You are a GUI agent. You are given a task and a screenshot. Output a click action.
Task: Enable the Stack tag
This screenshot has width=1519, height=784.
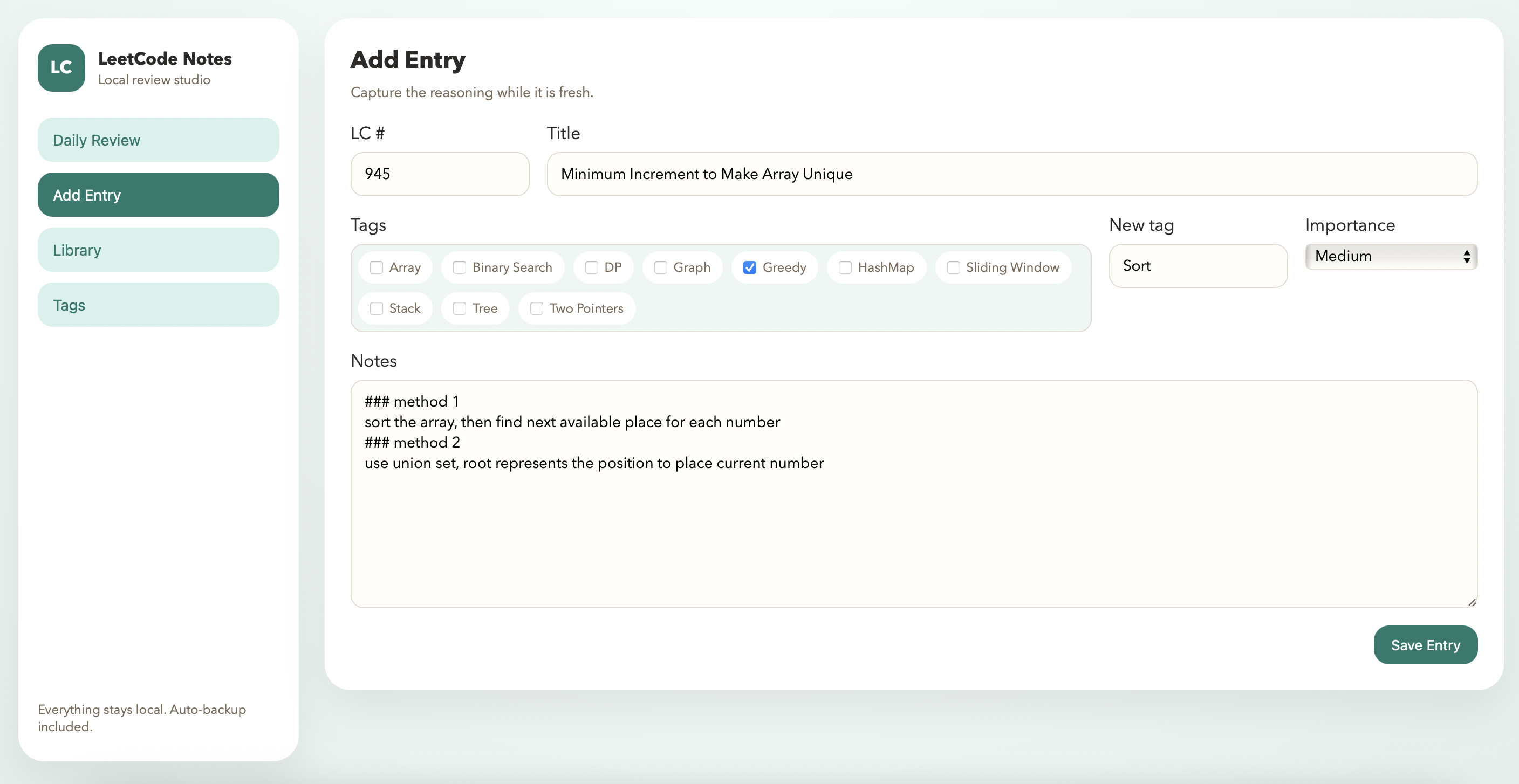(378, 308)
